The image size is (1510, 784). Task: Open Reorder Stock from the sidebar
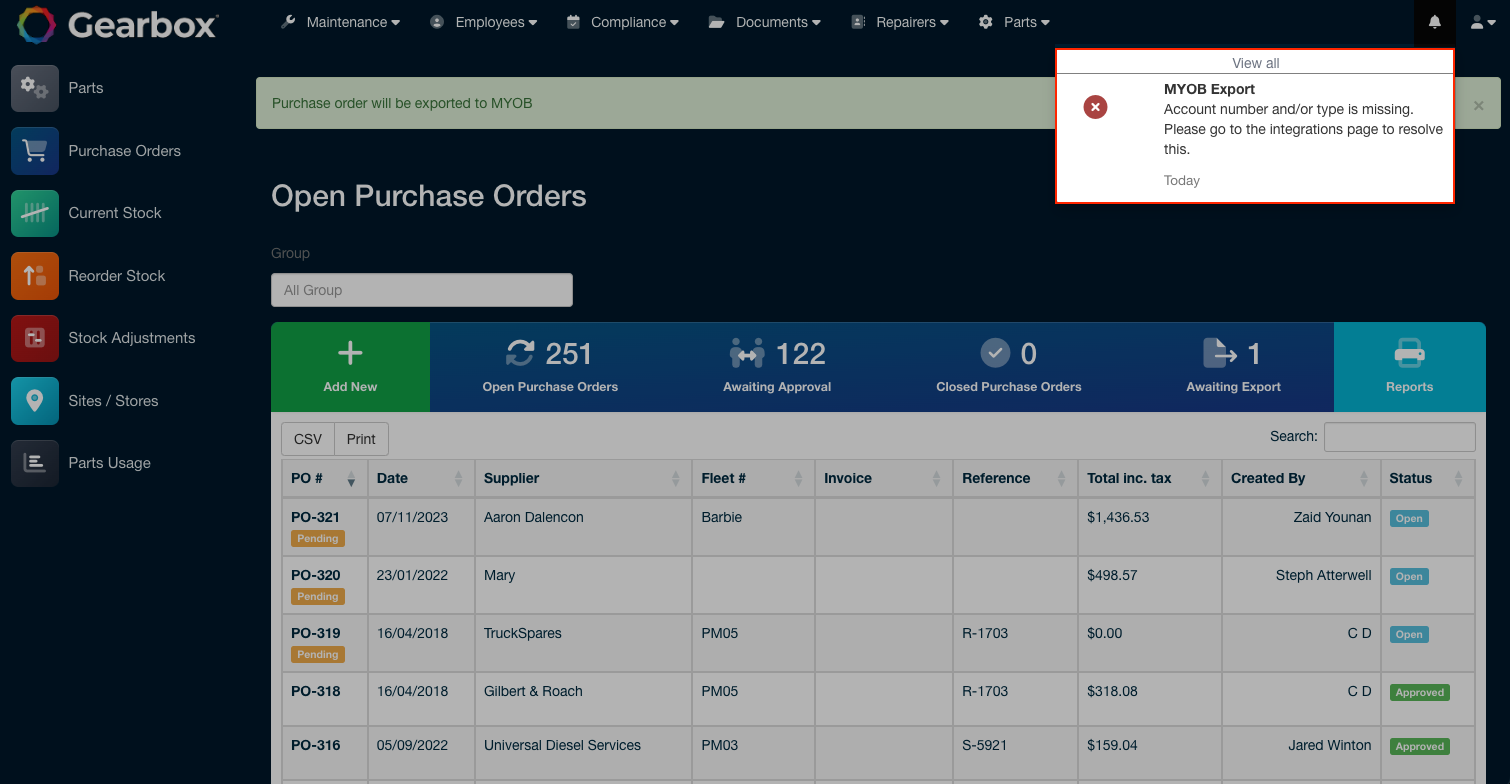click(34, 275)
